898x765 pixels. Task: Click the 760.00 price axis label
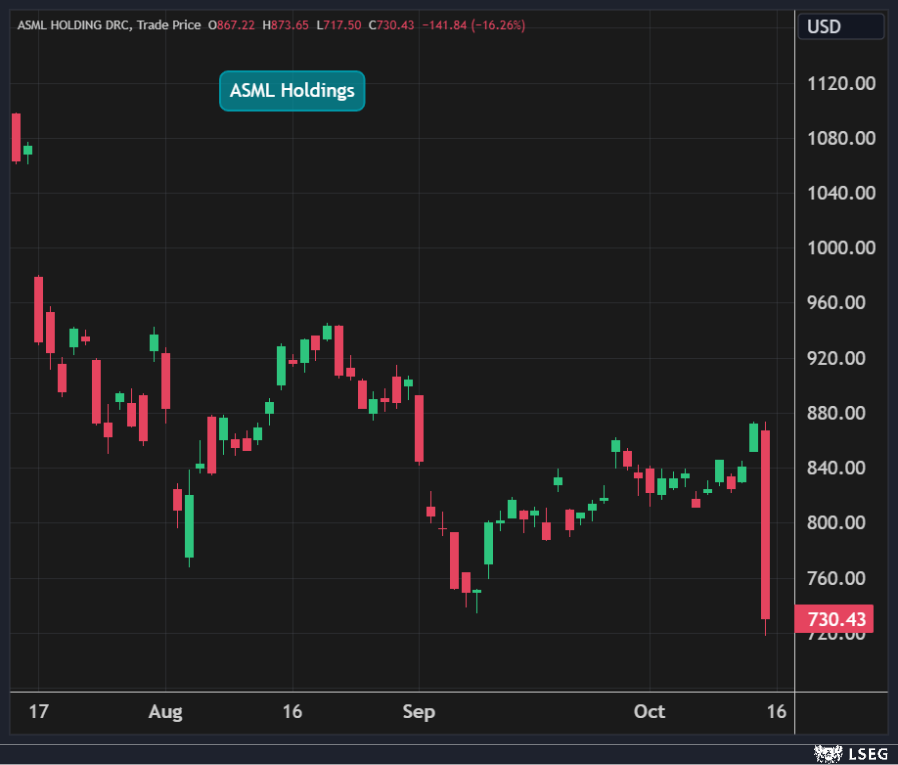click(841, 578)
